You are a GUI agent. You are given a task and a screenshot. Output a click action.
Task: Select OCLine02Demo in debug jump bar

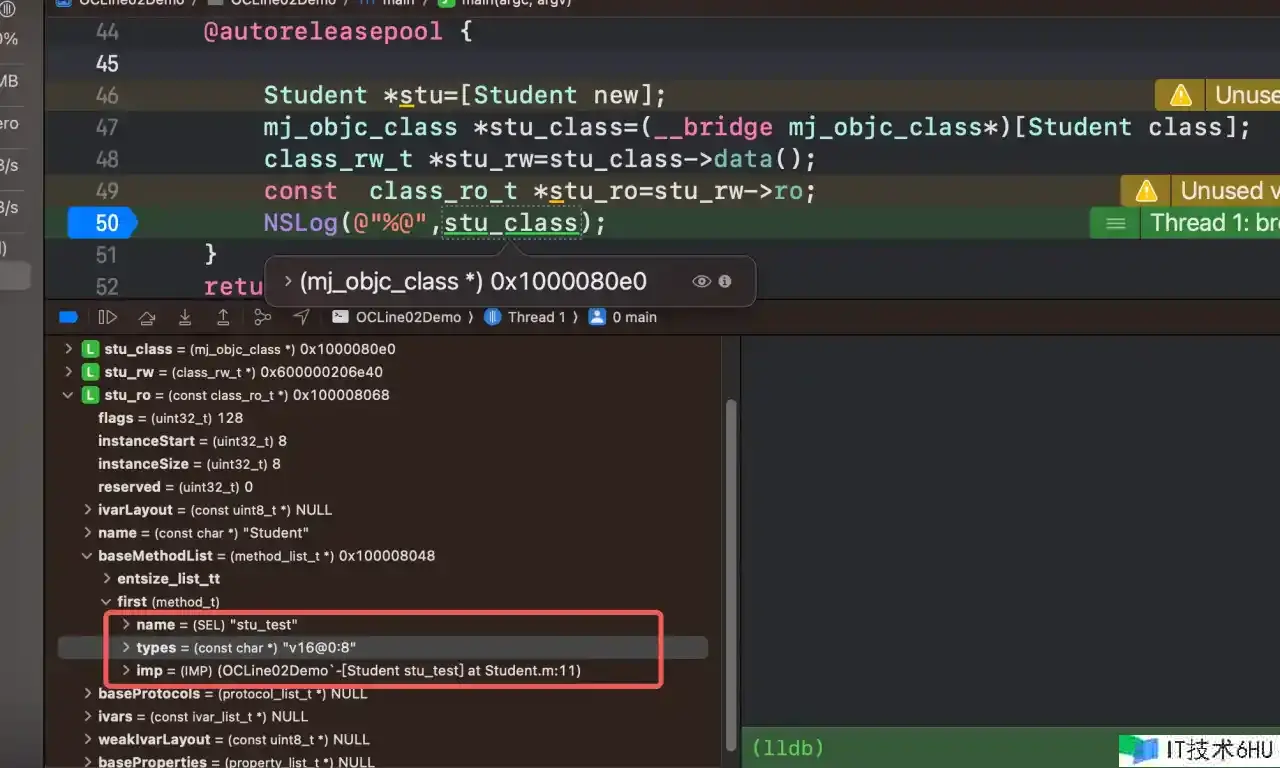400,317
